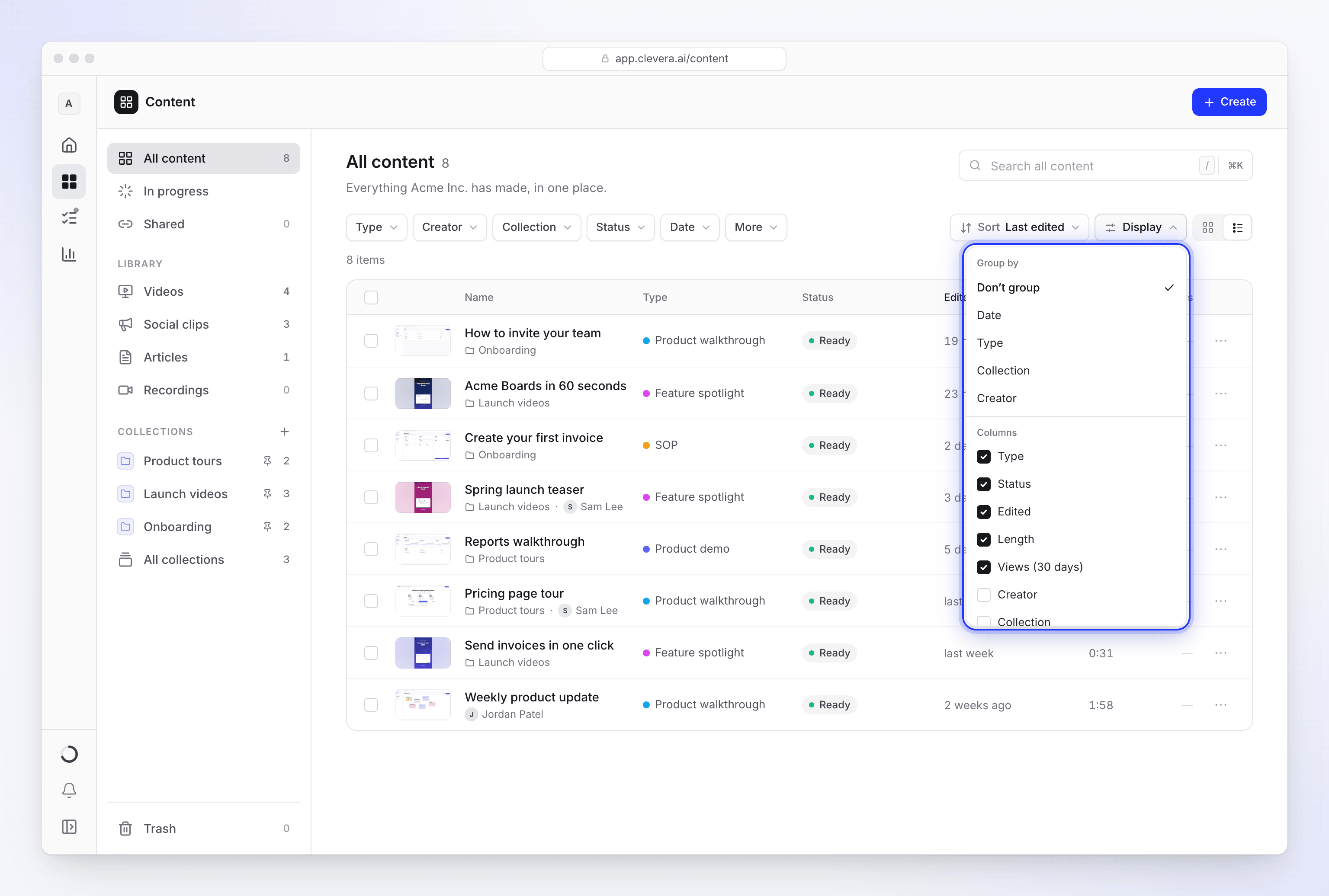1329x896 pixels.
Task: Open the tasks checklist icon in left rail
Action: coord(69,217)
